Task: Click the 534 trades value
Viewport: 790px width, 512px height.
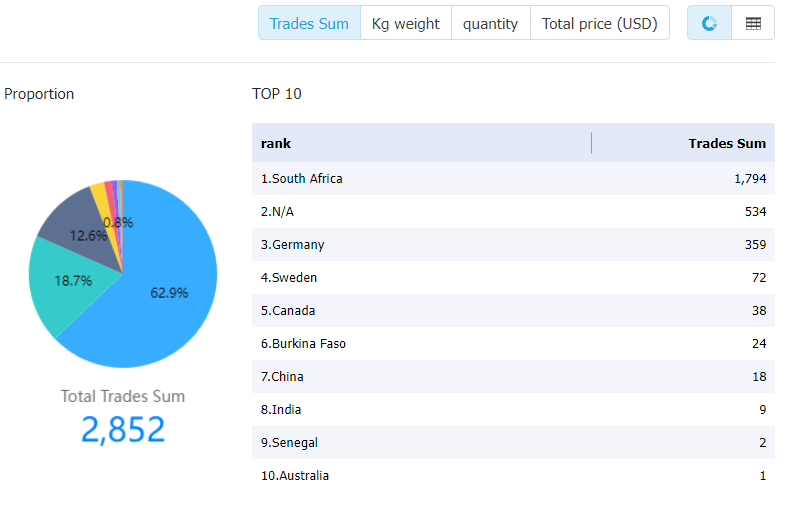Action: (x=756, y=212)
